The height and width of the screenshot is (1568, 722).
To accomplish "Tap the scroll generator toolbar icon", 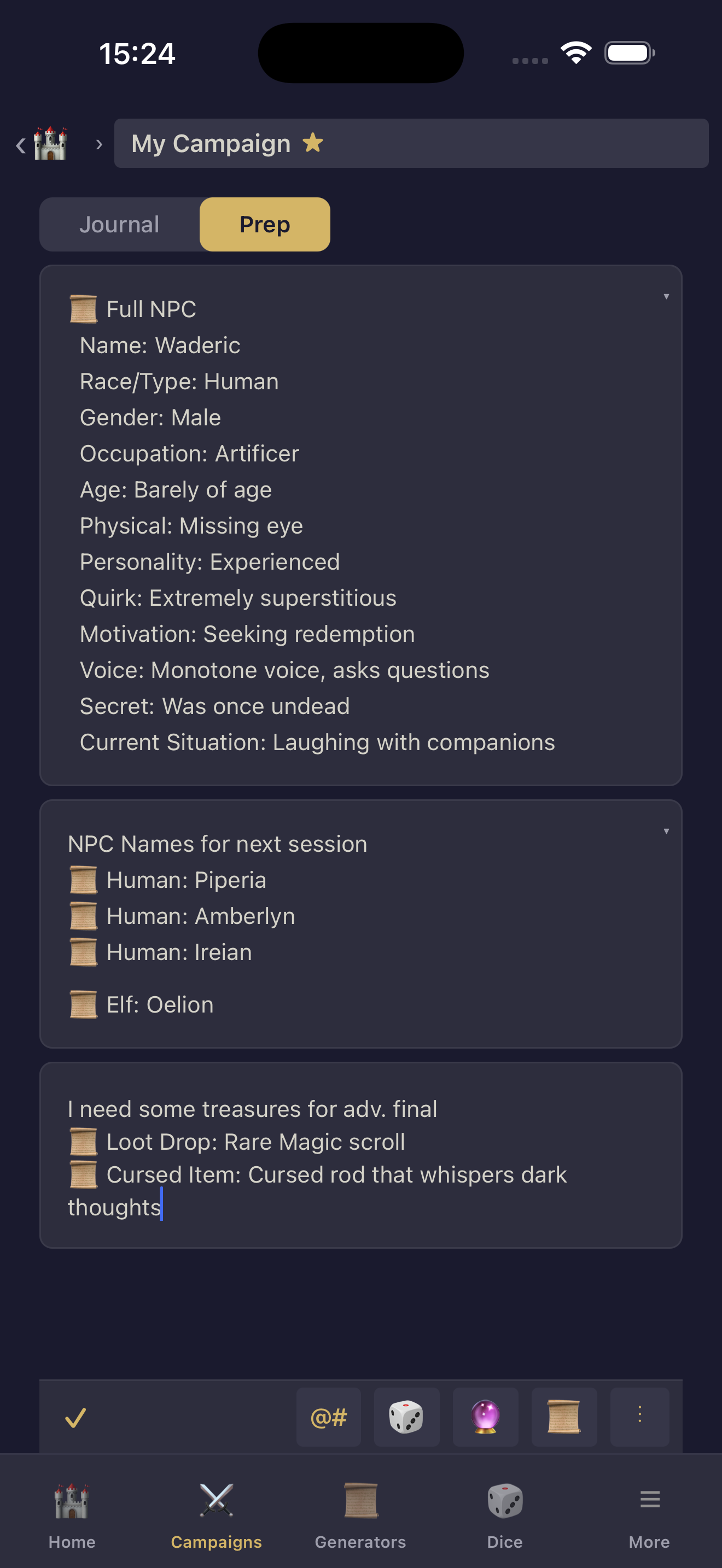I will [564, 1418].
